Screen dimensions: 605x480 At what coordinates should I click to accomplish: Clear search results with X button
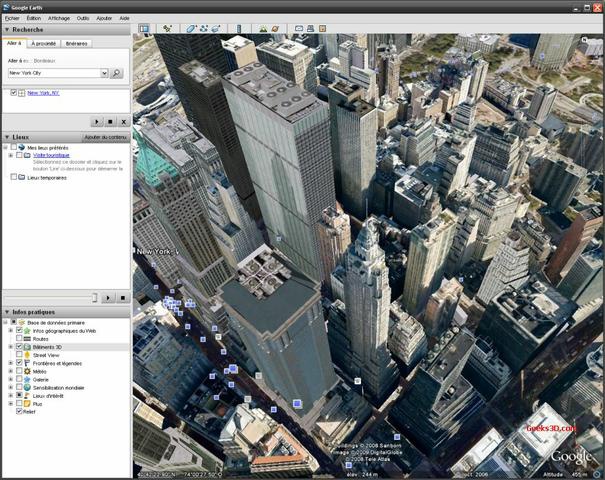click(123, 121)
